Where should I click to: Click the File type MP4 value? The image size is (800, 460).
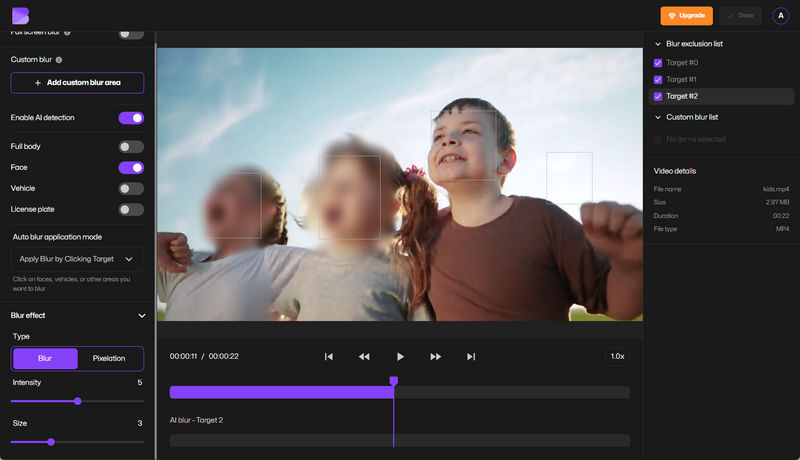[783, 229]
